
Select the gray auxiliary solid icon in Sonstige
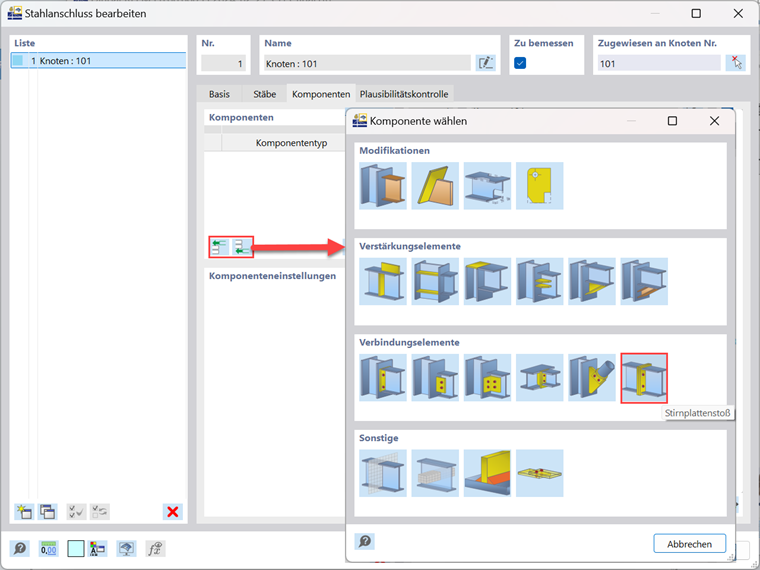coord(435,473)
